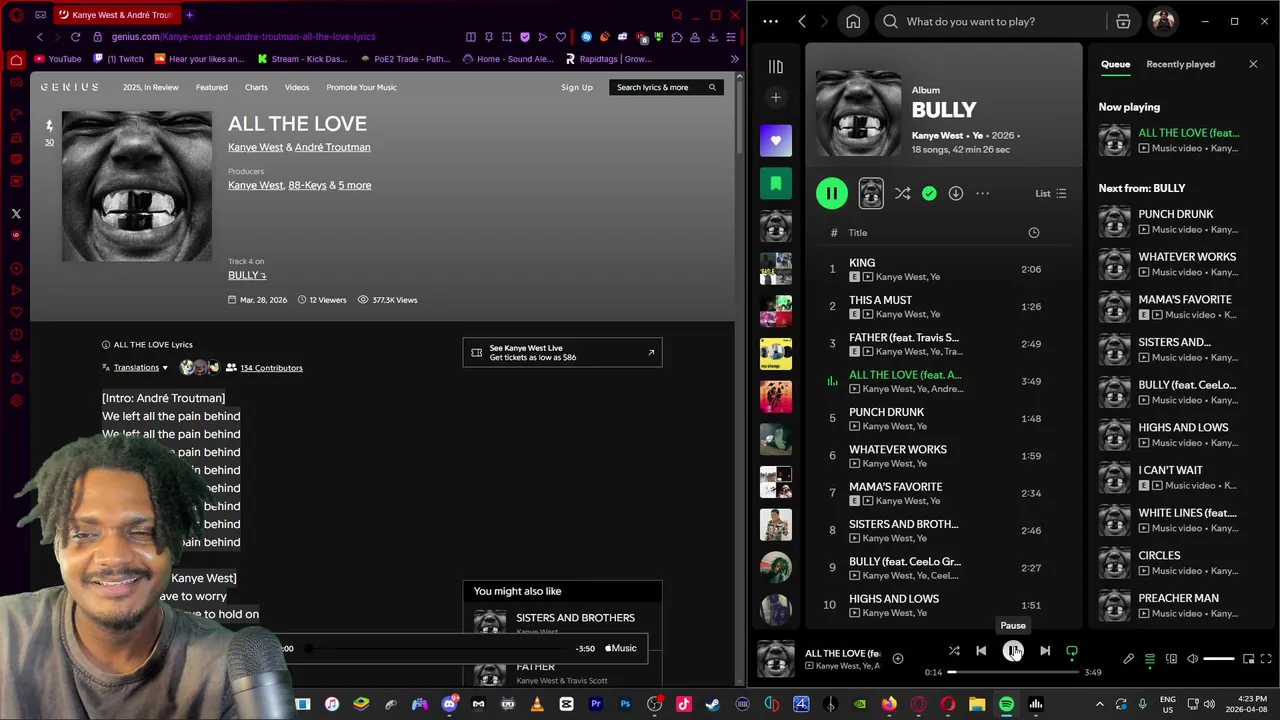Open Videos in the Genius nav
The image size is (1280, 720).
click(297, 87)
